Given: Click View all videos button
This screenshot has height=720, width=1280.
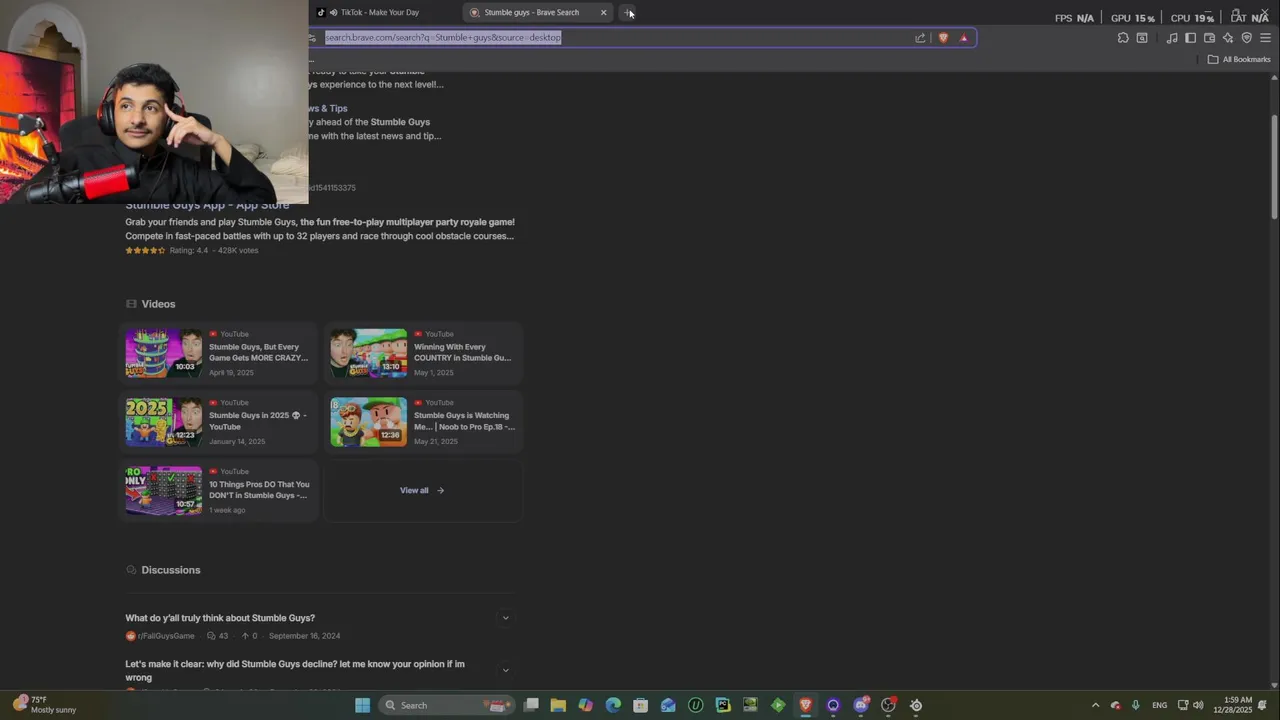Looking at the screenshot, I should pyautogui.click(x=422, y=490).
